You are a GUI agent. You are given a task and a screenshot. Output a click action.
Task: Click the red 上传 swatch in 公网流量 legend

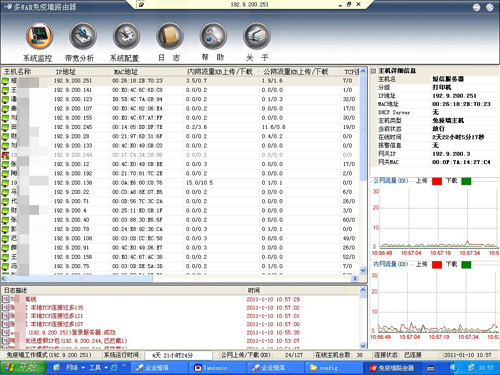(x=437, y=181)
